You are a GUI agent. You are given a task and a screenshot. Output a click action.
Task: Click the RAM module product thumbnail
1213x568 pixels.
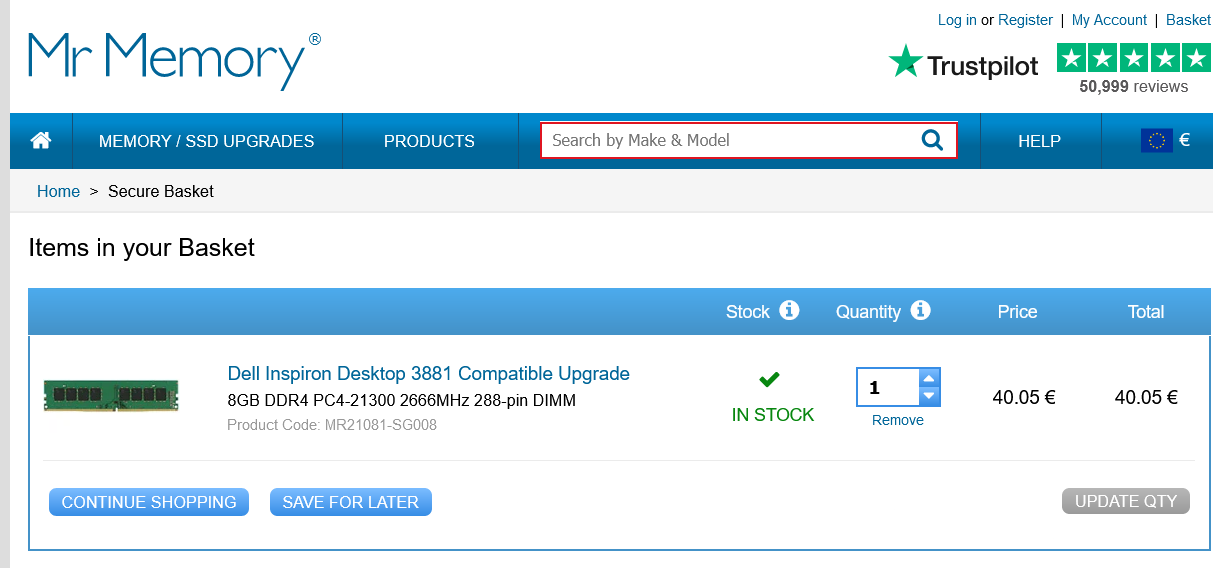(111, 395)
